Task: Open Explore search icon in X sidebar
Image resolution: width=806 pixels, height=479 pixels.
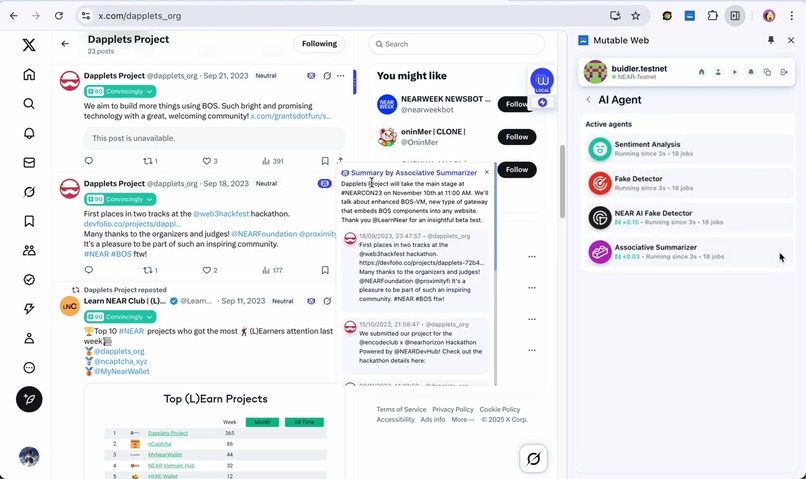Action: pyautogui.click(x=29, y=104)
